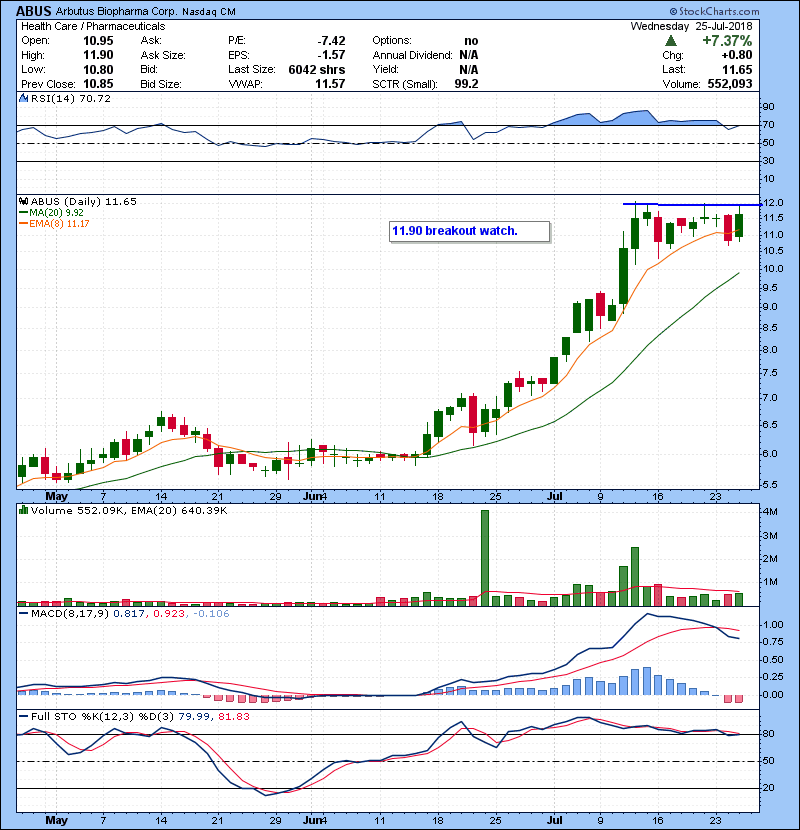Click the stochastic %D value 81.83
This screenshot has height=830, width=800.
[x=234, y=717]
